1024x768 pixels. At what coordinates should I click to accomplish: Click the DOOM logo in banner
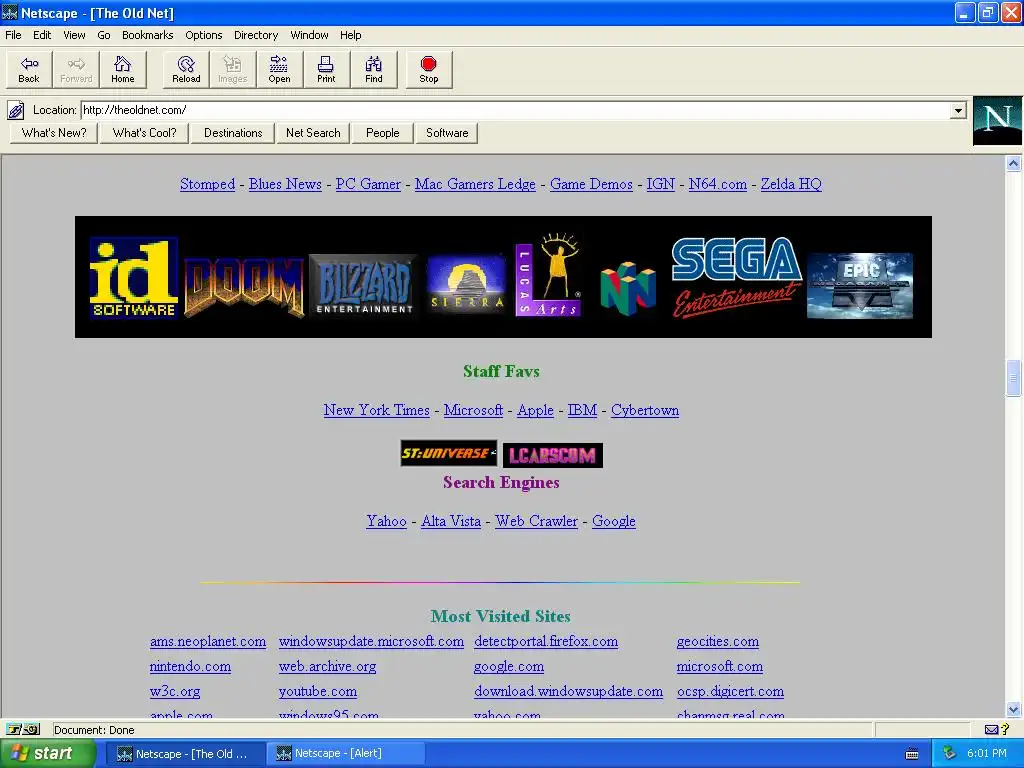click(x=244, y=287)
